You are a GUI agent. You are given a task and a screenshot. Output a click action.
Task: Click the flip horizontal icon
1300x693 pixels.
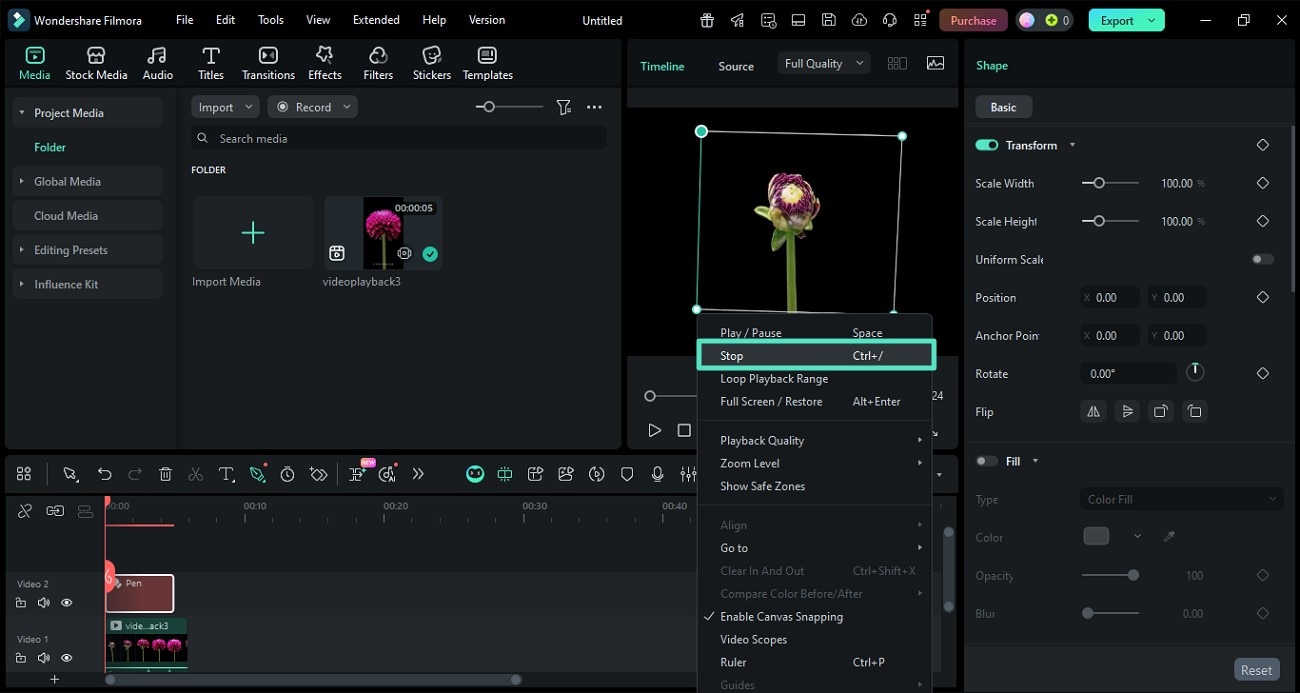click(1094, 411)
